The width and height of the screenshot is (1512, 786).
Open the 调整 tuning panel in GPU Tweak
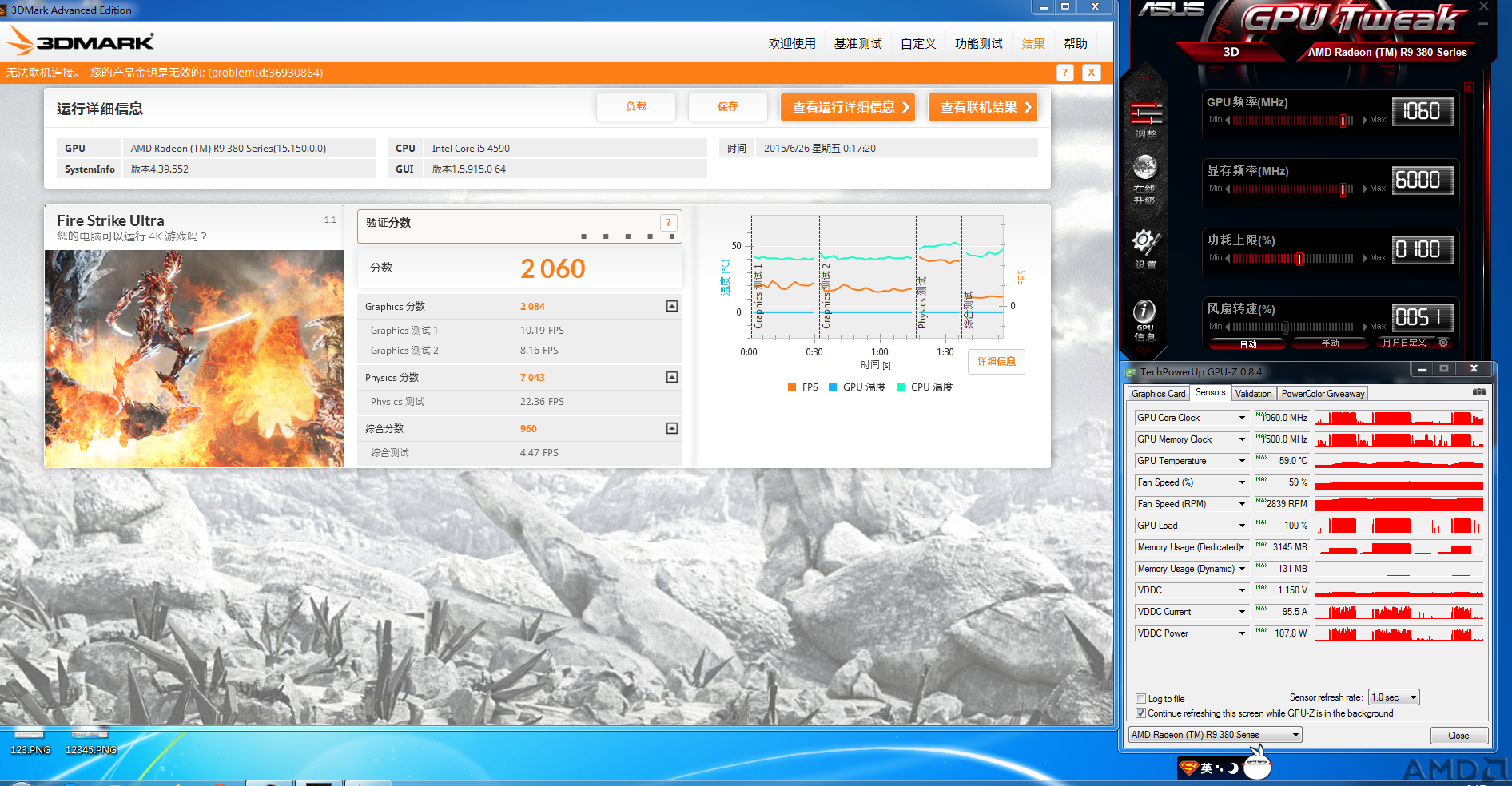[1145, 119]
